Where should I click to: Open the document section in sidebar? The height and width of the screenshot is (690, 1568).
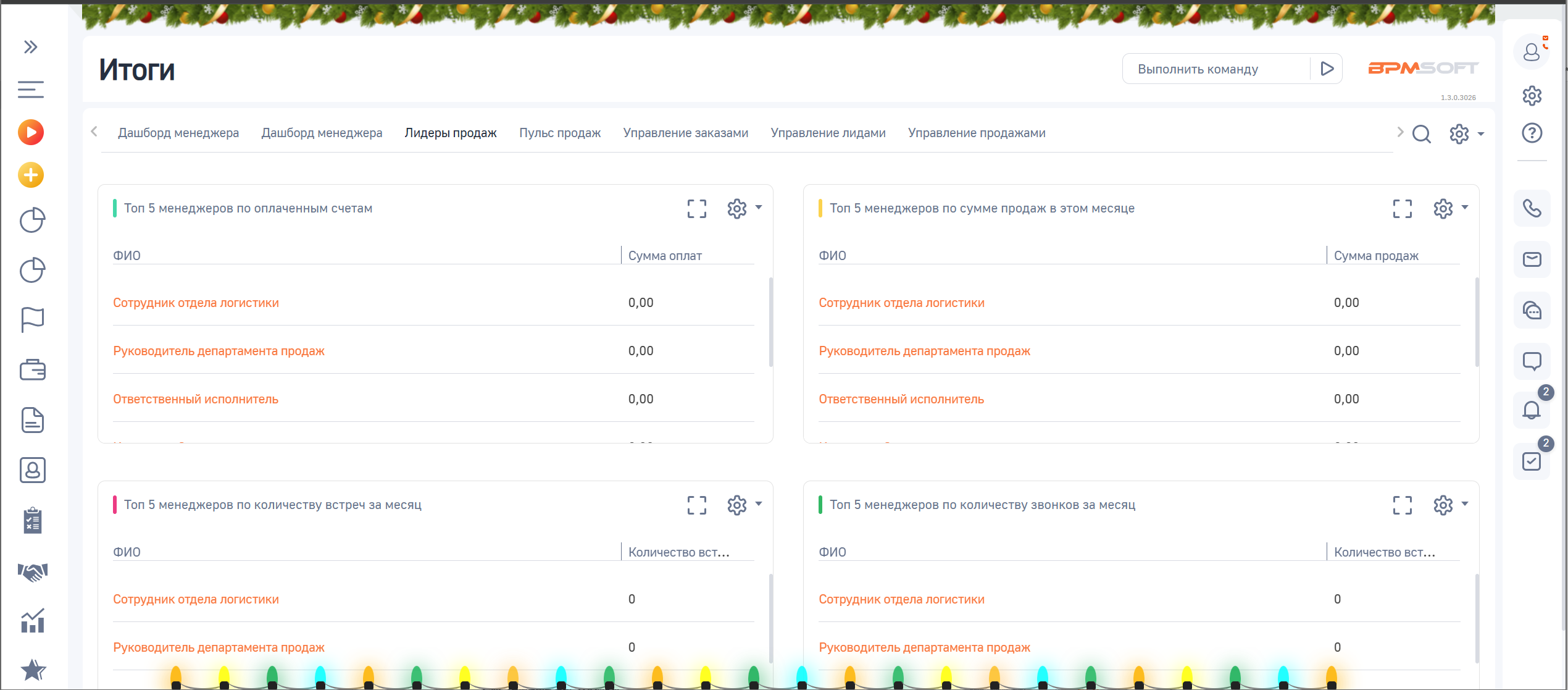32,420
